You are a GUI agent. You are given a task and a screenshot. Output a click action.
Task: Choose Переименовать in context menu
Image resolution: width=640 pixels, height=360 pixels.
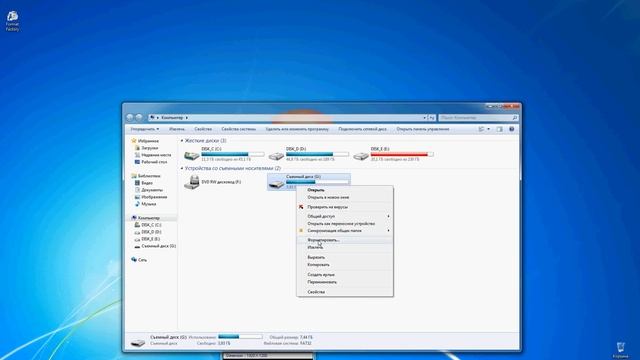pos(345,282)
